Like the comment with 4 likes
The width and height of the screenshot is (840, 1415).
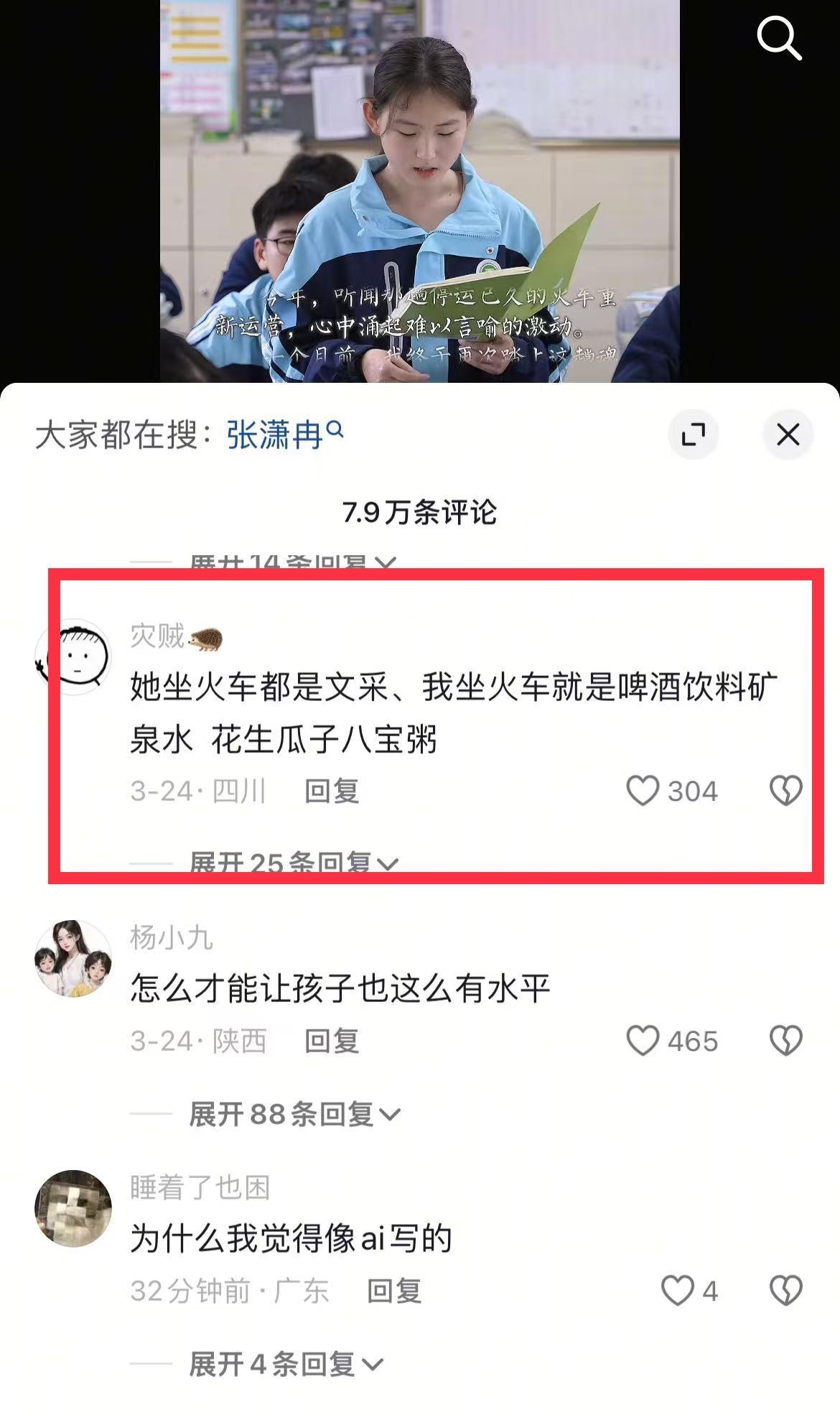coord(677,1291)
